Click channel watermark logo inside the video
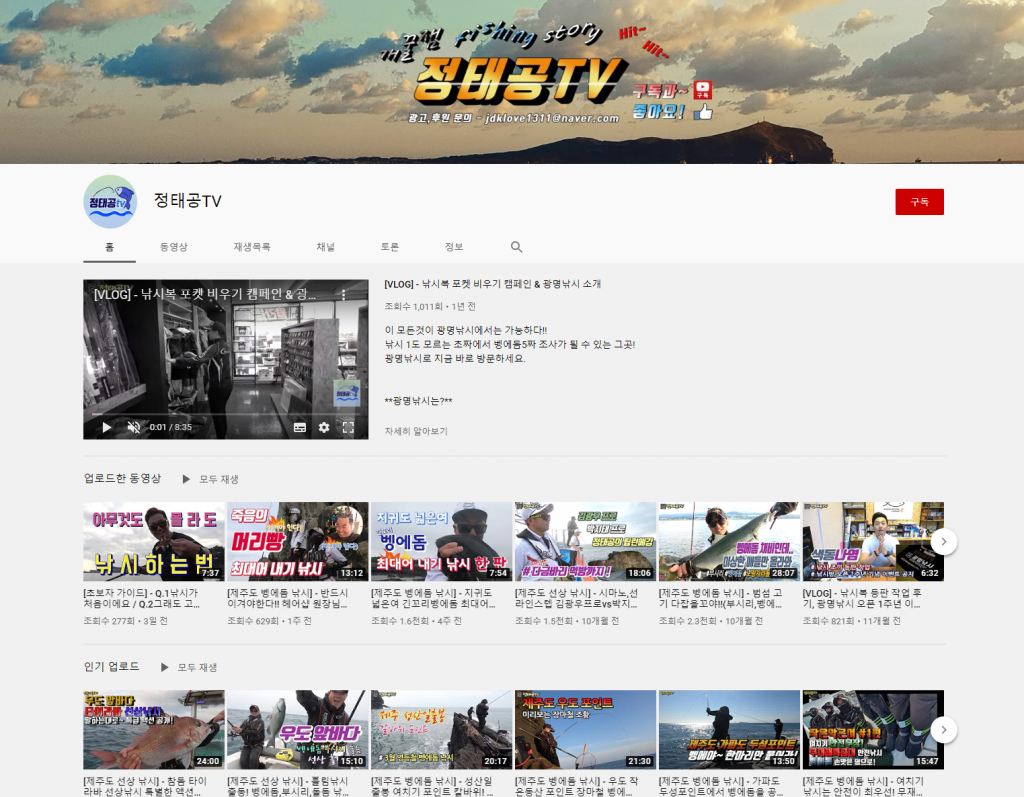This screenshot has height=797, width=1024. click(x=345, y=392)
